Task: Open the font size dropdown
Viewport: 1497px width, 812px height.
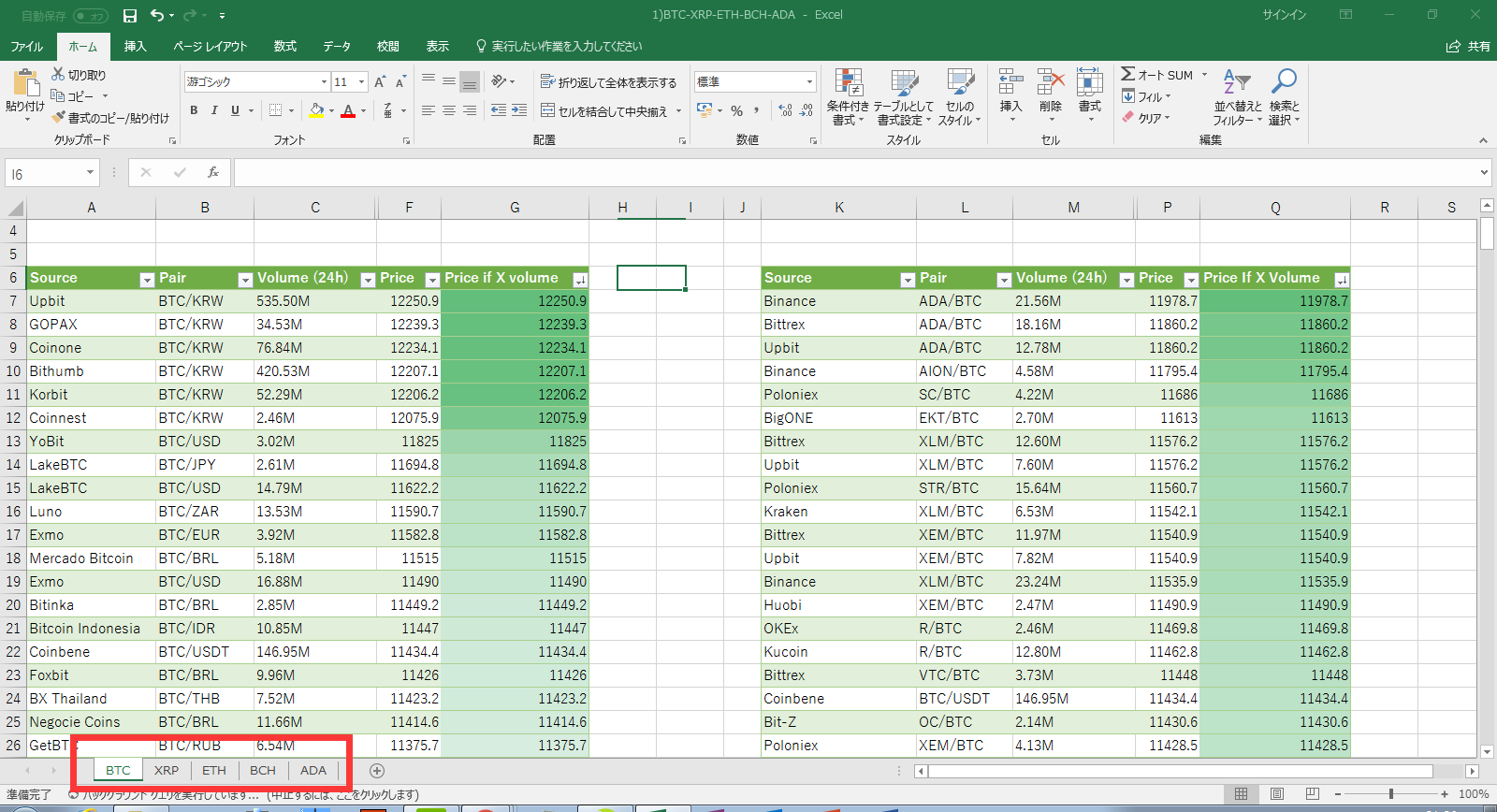Action: coord(362,82)
